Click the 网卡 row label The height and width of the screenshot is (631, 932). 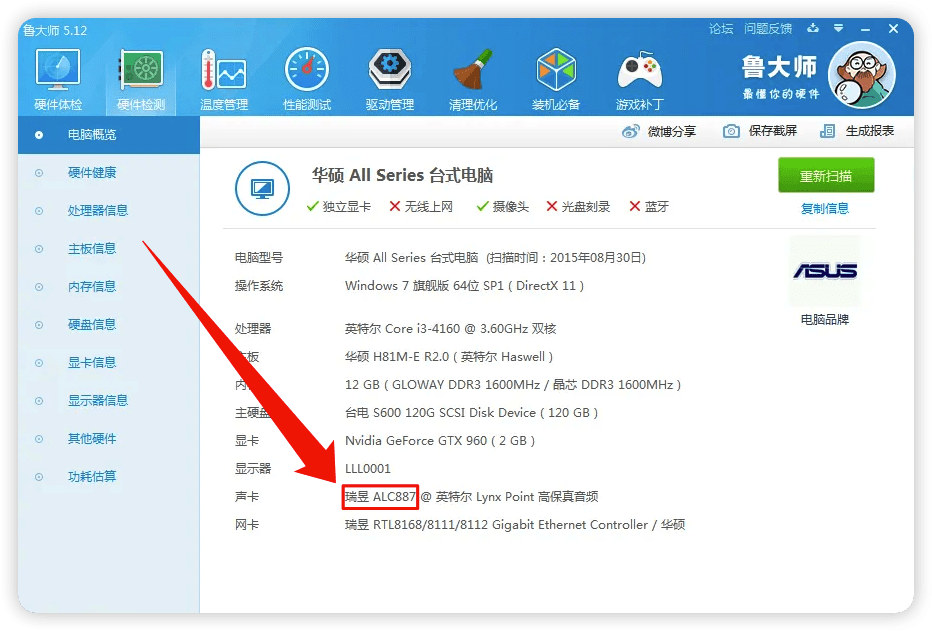[247, 525]
